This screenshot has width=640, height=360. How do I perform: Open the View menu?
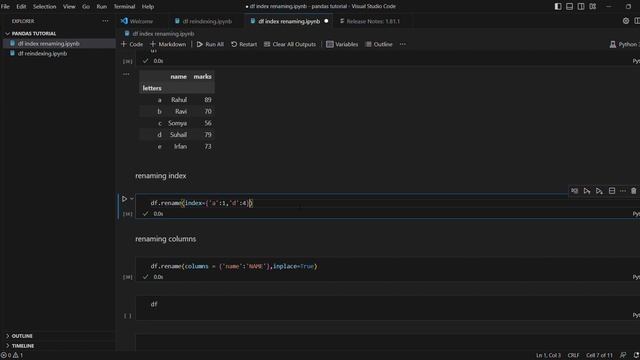(x=69, y=7)
